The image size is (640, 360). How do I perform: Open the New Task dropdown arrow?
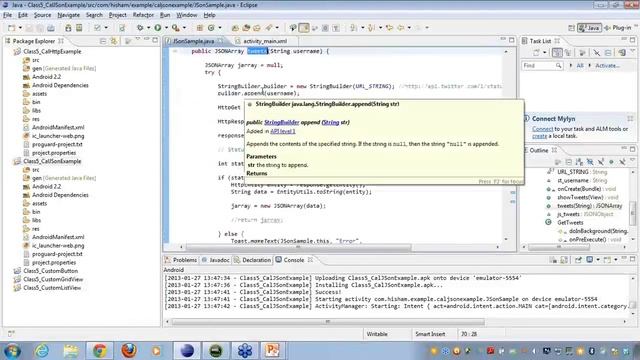point(544,53)
